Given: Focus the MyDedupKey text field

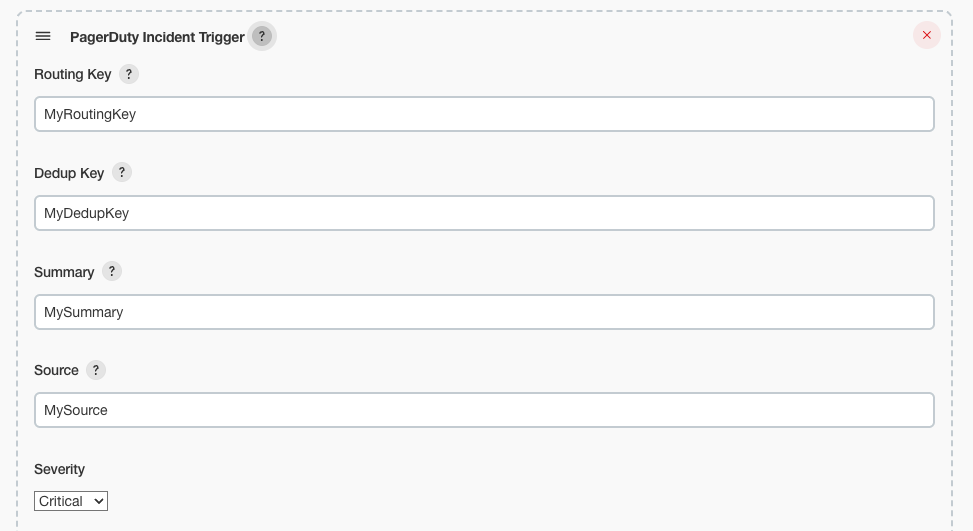Looking at the screenshot, I should (484, 213).
